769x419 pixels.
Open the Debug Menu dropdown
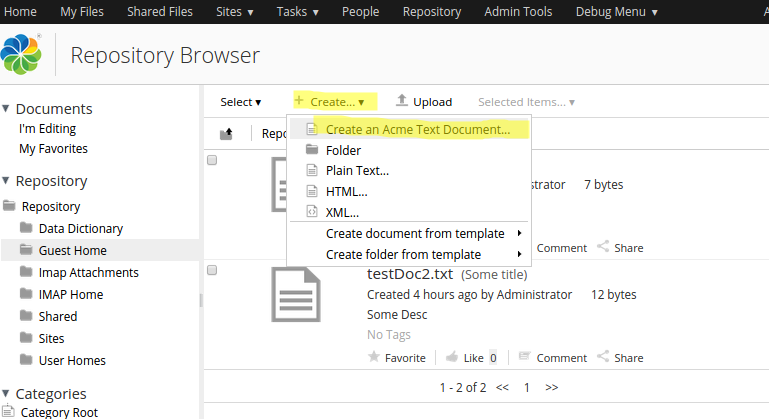616,11
